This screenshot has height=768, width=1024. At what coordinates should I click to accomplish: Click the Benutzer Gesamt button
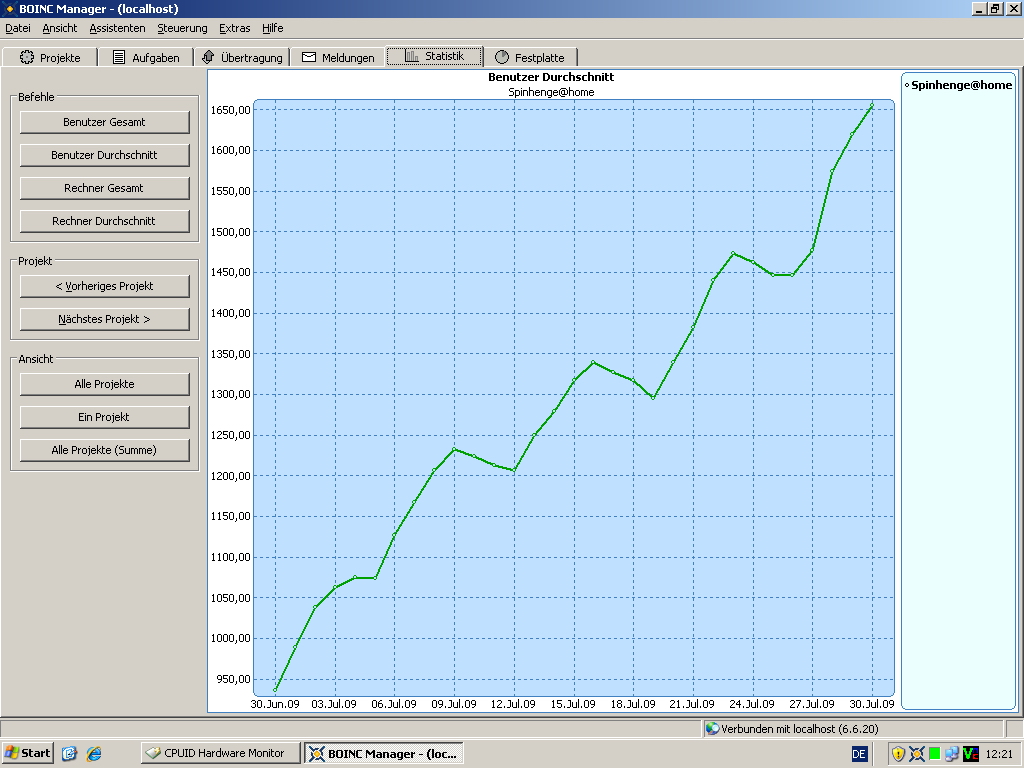point(104,122)
